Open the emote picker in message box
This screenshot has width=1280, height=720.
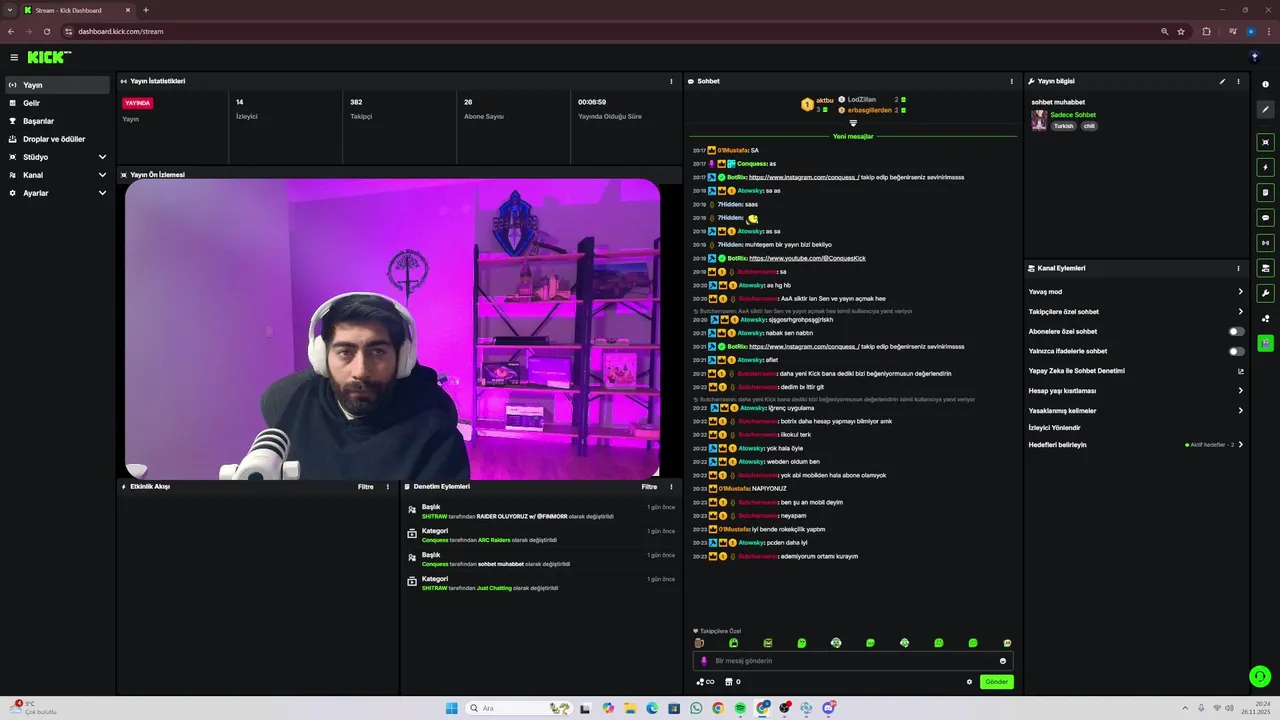click(1002, 661)
